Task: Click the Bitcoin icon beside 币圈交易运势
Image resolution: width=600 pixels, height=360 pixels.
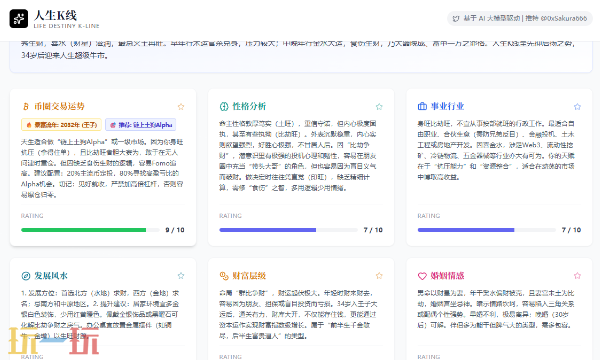Action: (26, 106)
